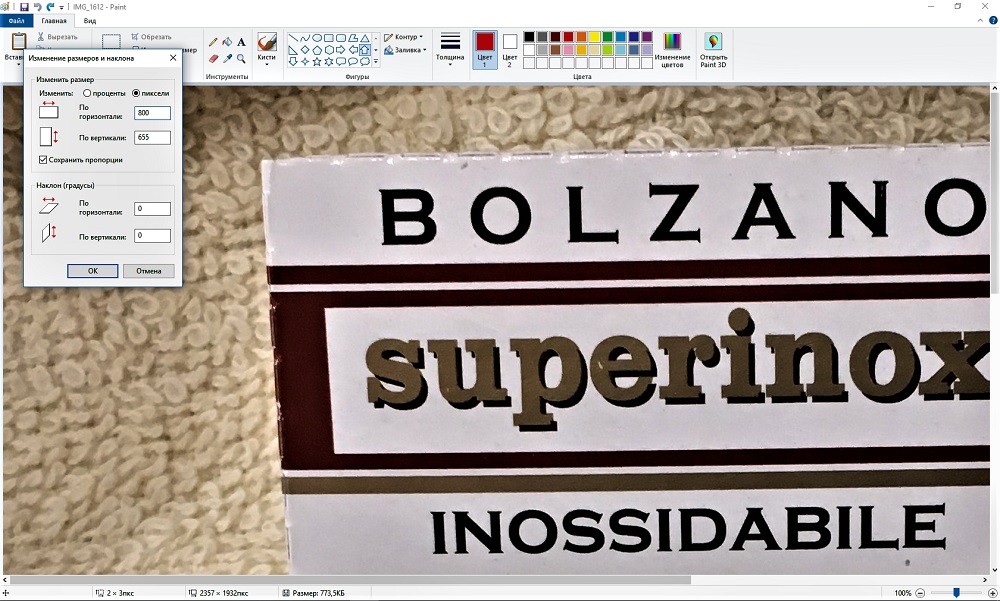Choose the right arrow shape

point(341,50)
